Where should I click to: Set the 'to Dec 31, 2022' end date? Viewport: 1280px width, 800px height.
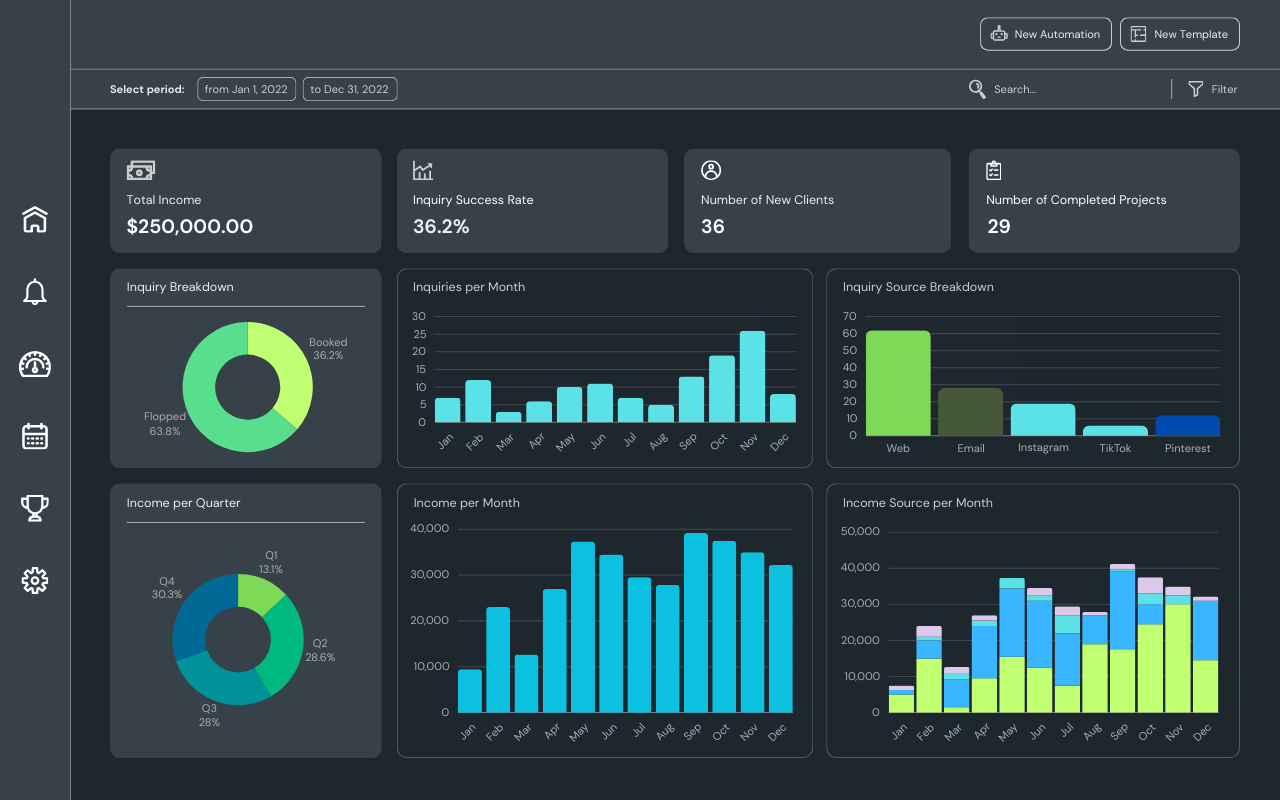(x=350, y=89)
